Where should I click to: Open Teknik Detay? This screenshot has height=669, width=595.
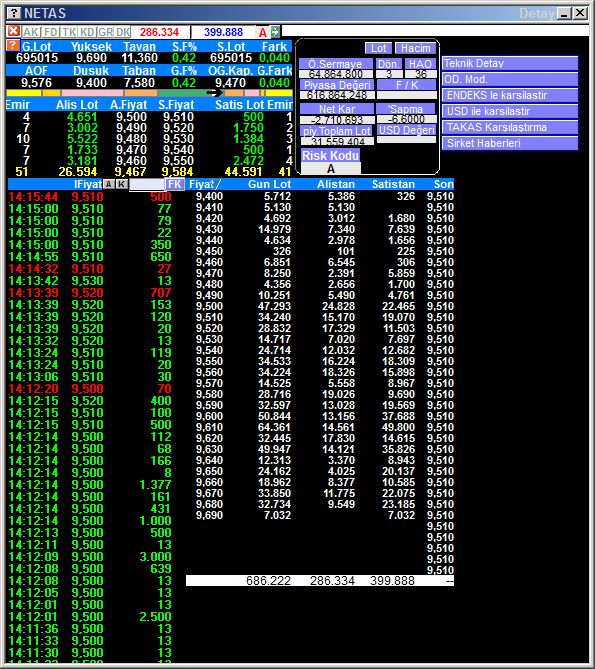click(510, 64)
